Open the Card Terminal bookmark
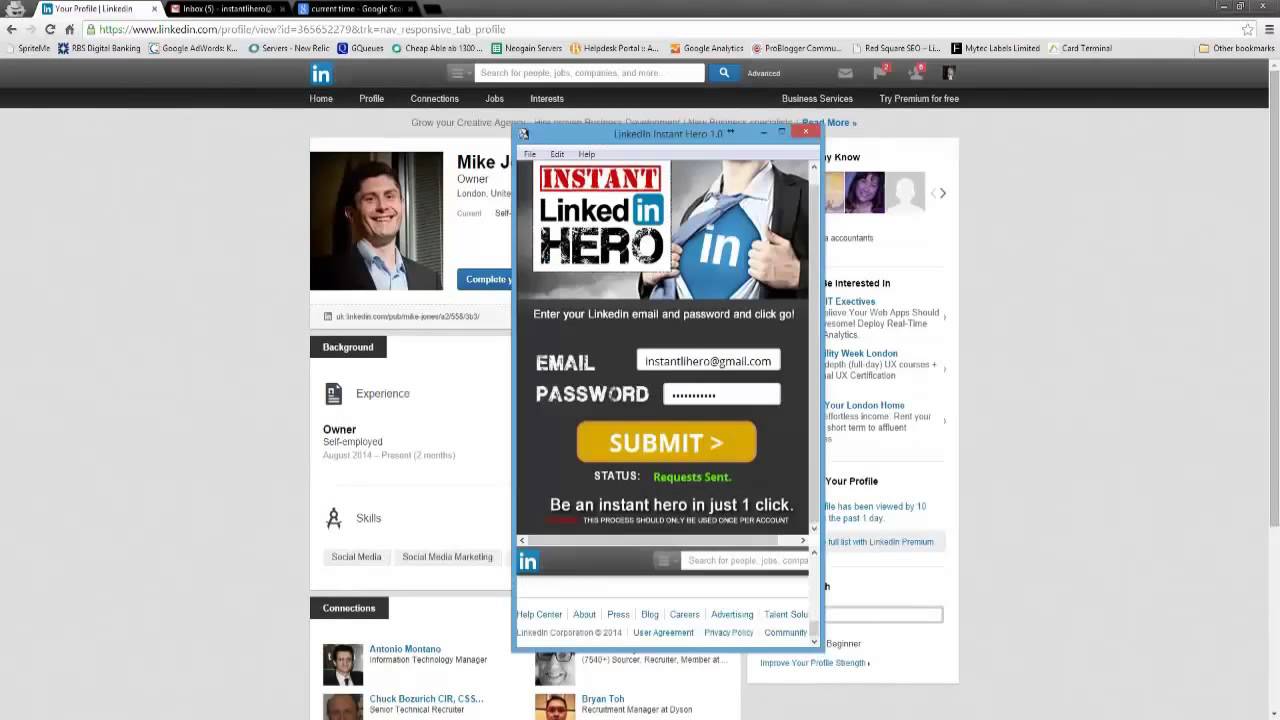The width and height of the screenshot is (1280, 720). click(x=1079, y=48)
